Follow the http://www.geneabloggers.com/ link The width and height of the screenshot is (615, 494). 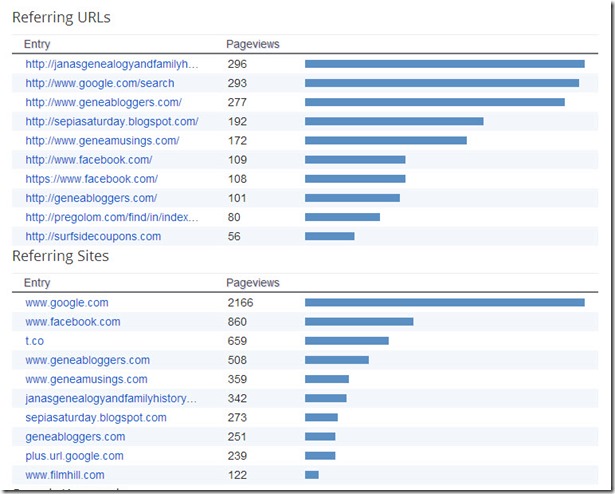(x=104, y=102)
